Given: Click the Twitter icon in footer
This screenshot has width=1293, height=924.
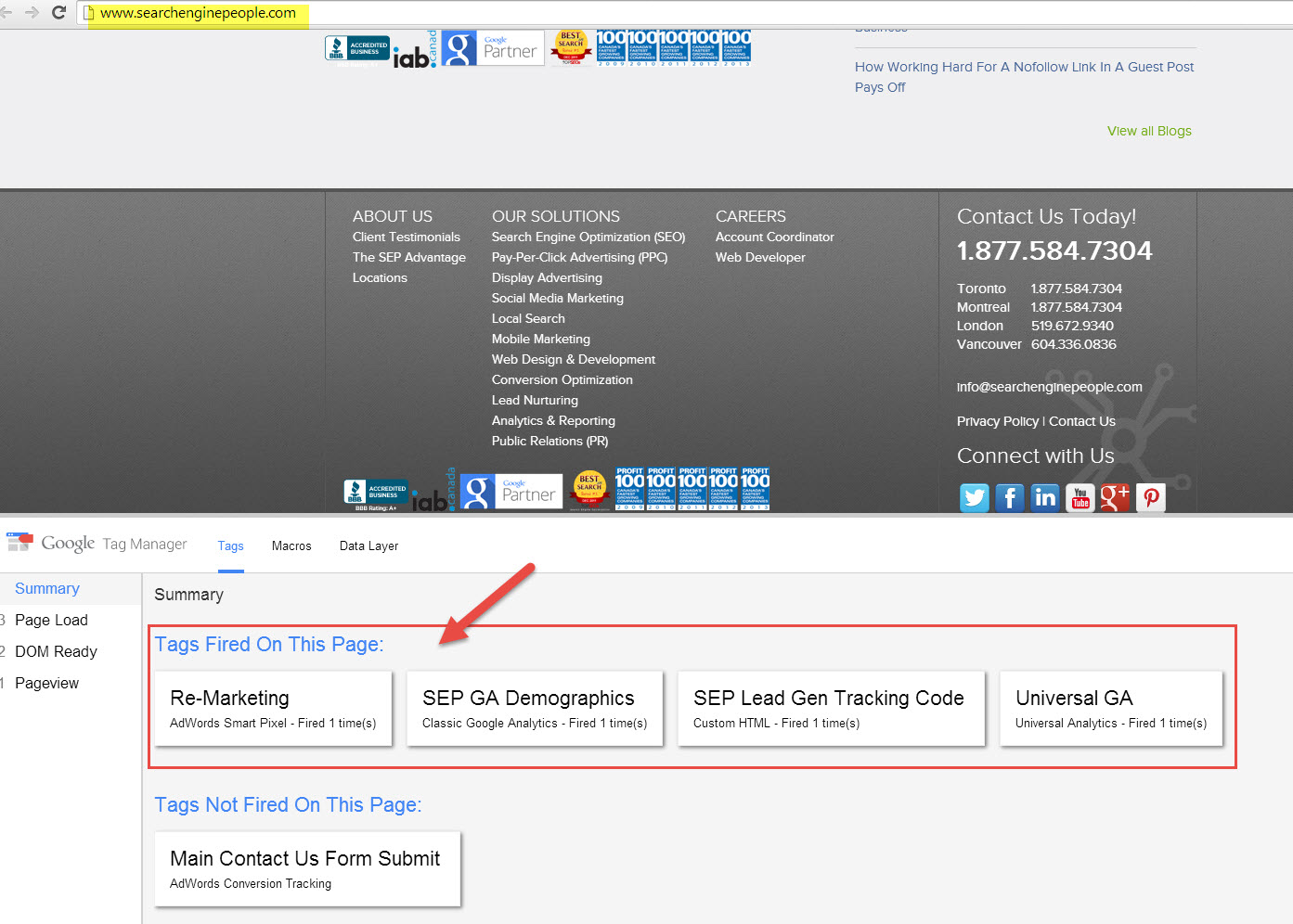Looking at the screenshot, I should (974, 498).
